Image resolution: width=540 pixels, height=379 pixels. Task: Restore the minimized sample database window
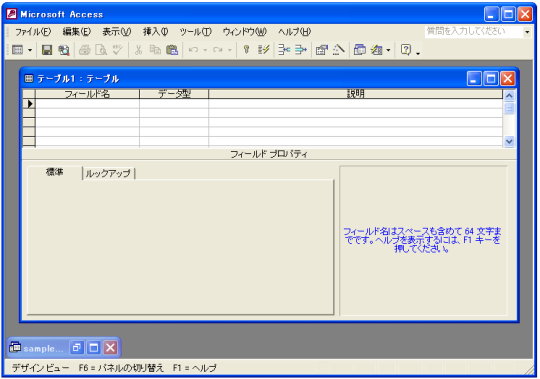tap(76, 348)
